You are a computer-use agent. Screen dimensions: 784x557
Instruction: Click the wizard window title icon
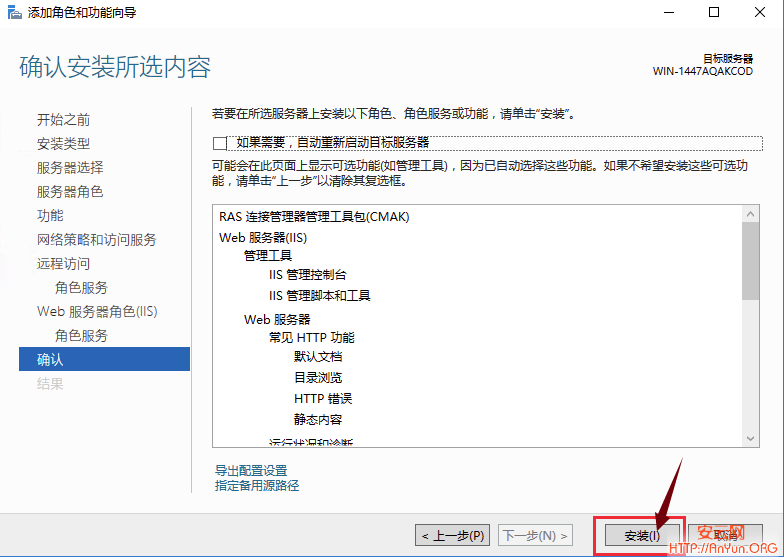[15, 12]
